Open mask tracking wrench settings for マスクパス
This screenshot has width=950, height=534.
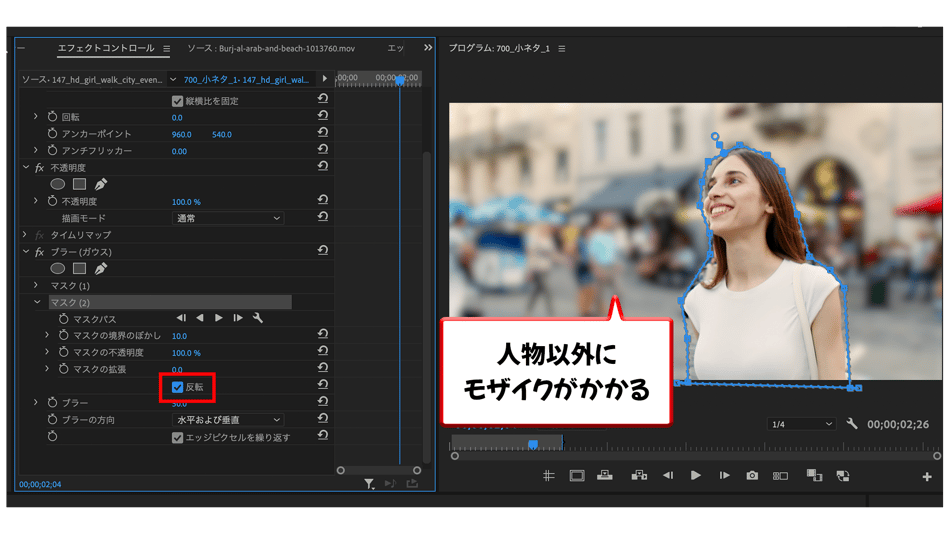tap(258, 318)
